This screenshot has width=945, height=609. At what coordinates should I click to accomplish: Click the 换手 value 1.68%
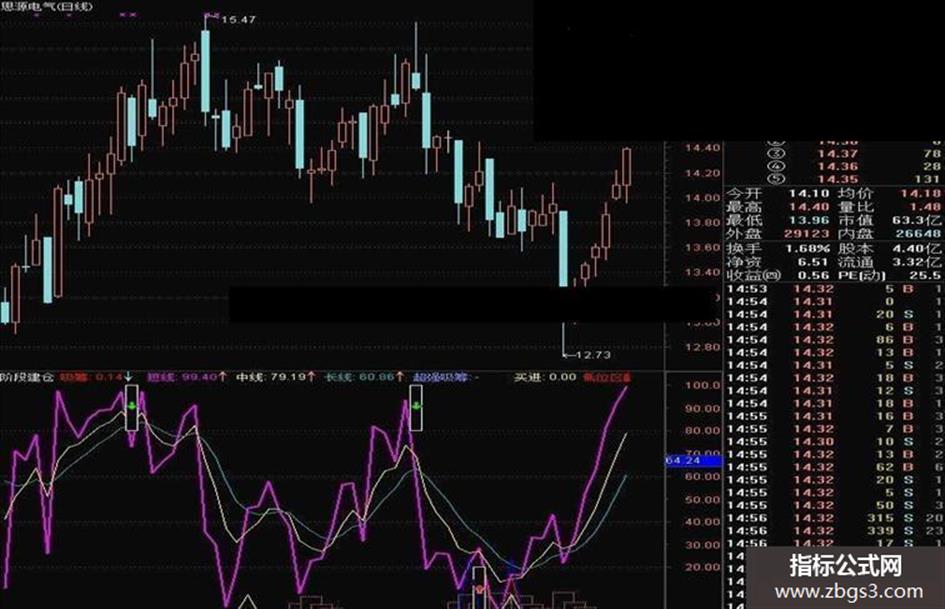click(x=807, y=248)
